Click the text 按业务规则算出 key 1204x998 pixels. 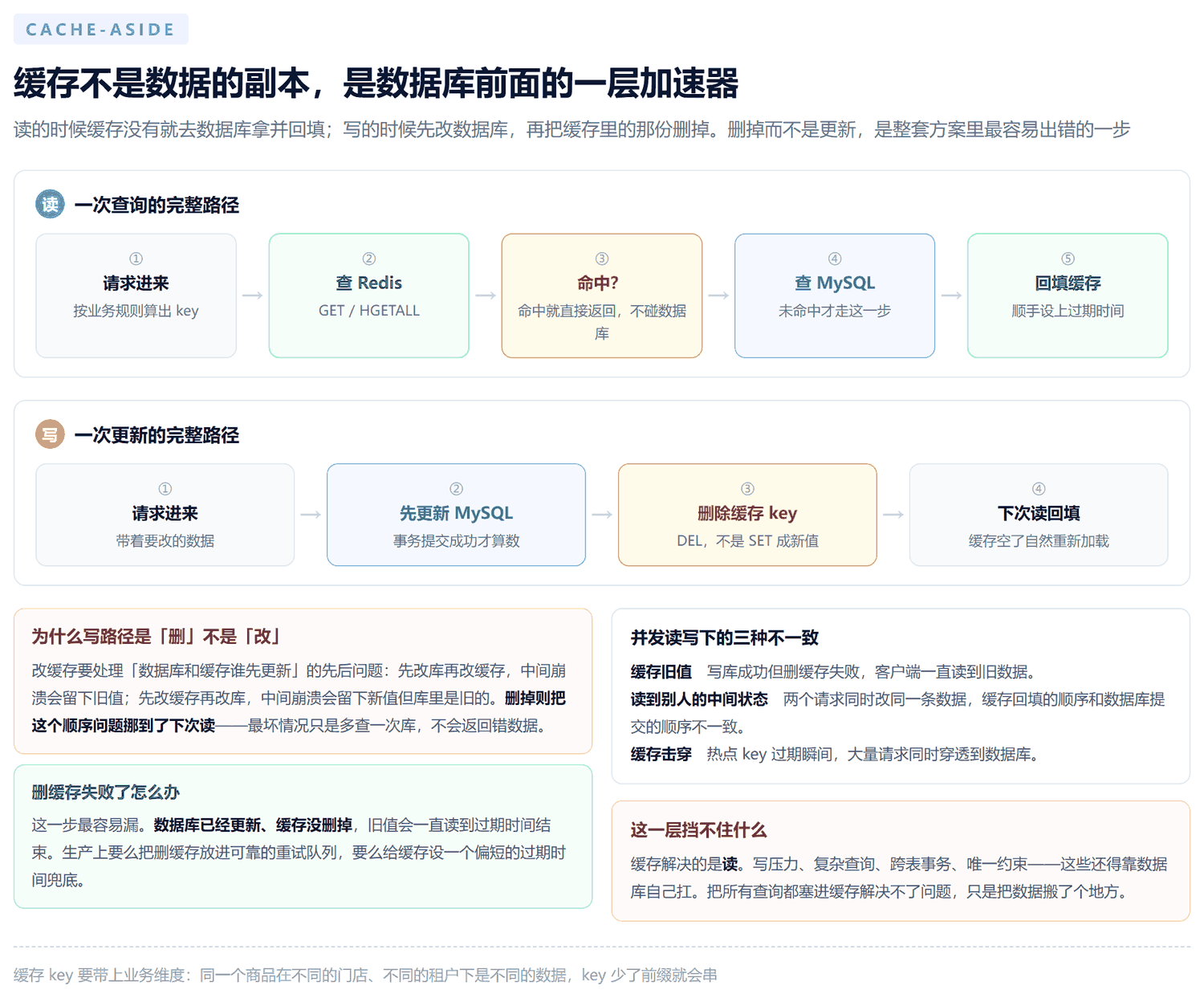(136, 311)
